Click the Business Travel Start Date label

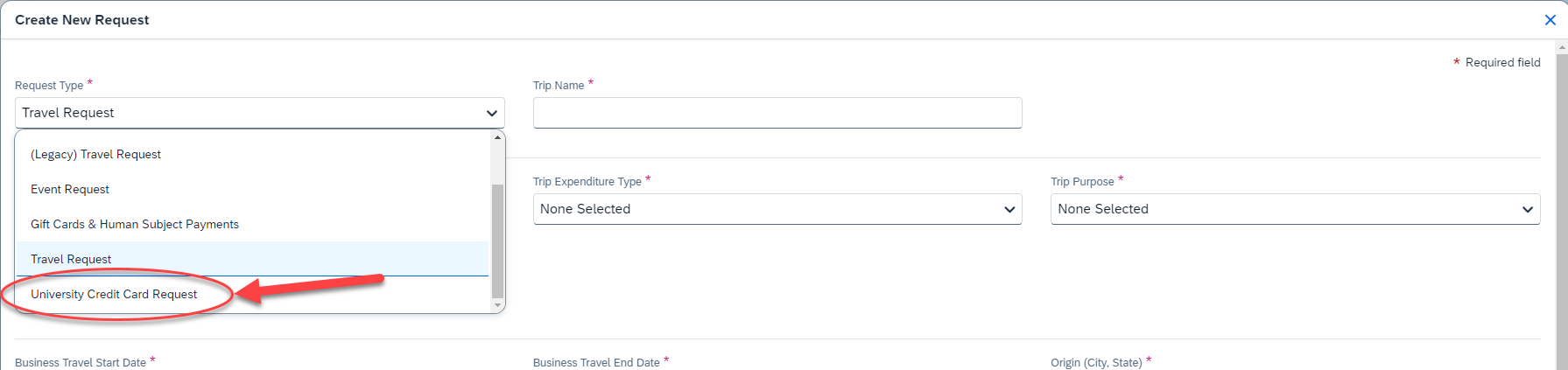click(81, 363)
